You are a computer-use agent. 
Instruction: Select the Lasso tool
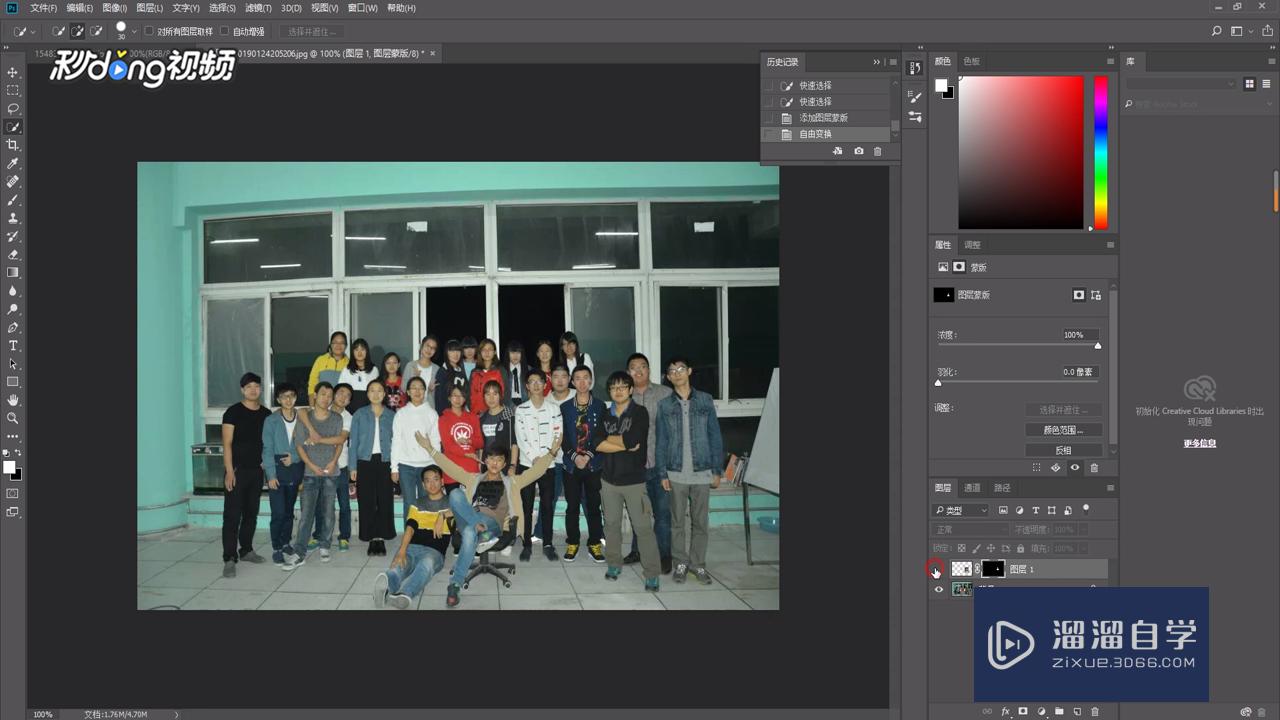pyautogui.click(x=13, y=109)
